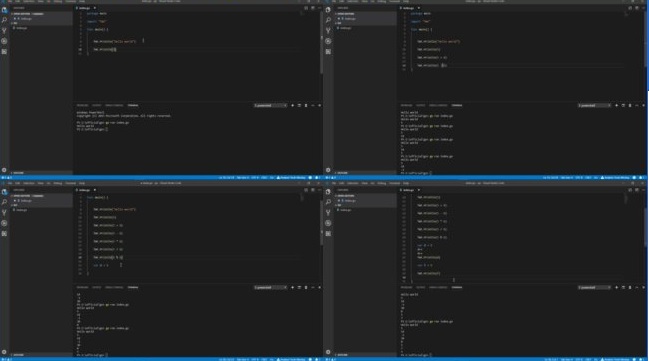The width and height of the screenshot is (649, 361).
Task: Open powershell terminal selector in bottom-right window
Action: (594, 287)
